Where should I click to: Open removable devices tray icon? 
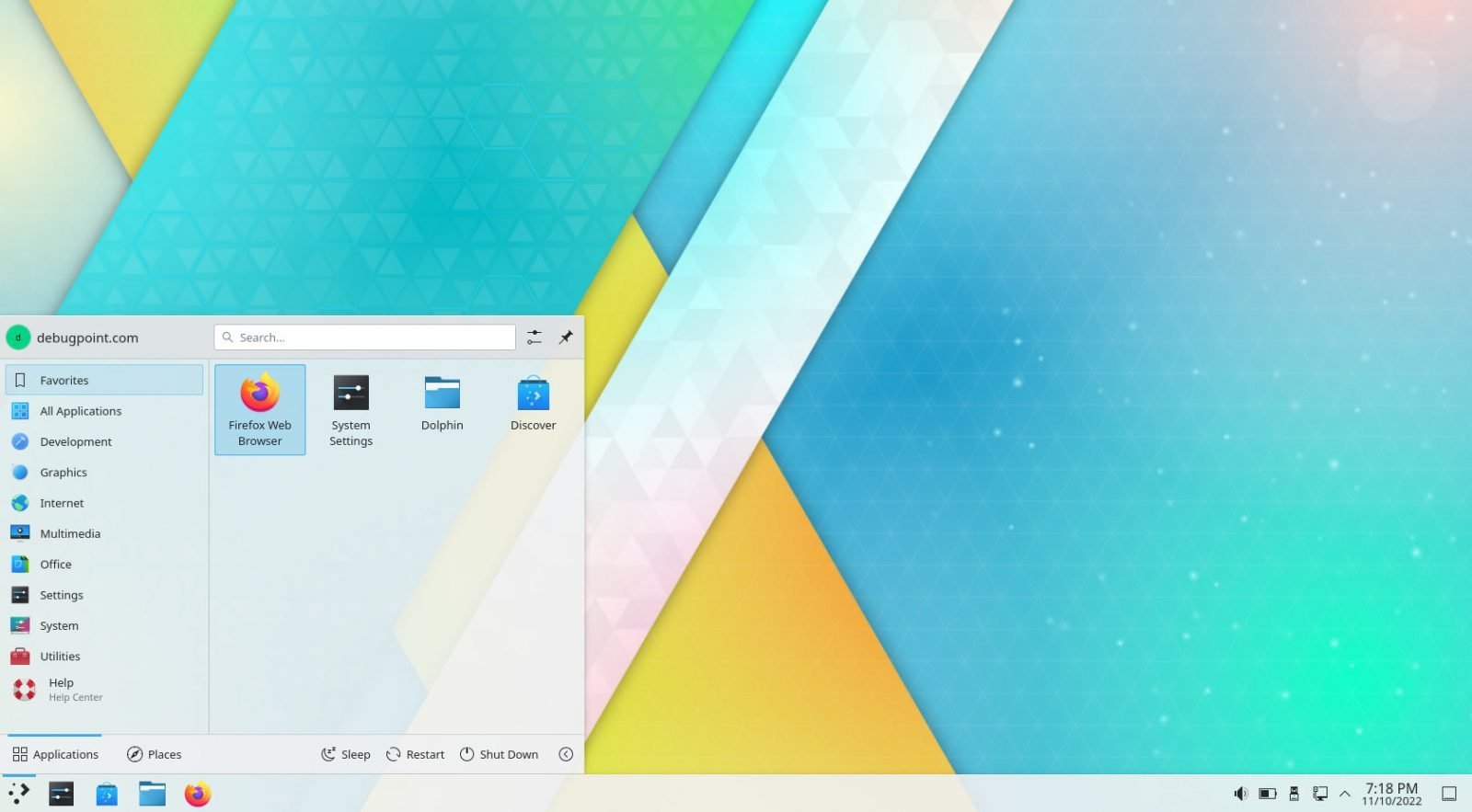(x=1294, y=794)
